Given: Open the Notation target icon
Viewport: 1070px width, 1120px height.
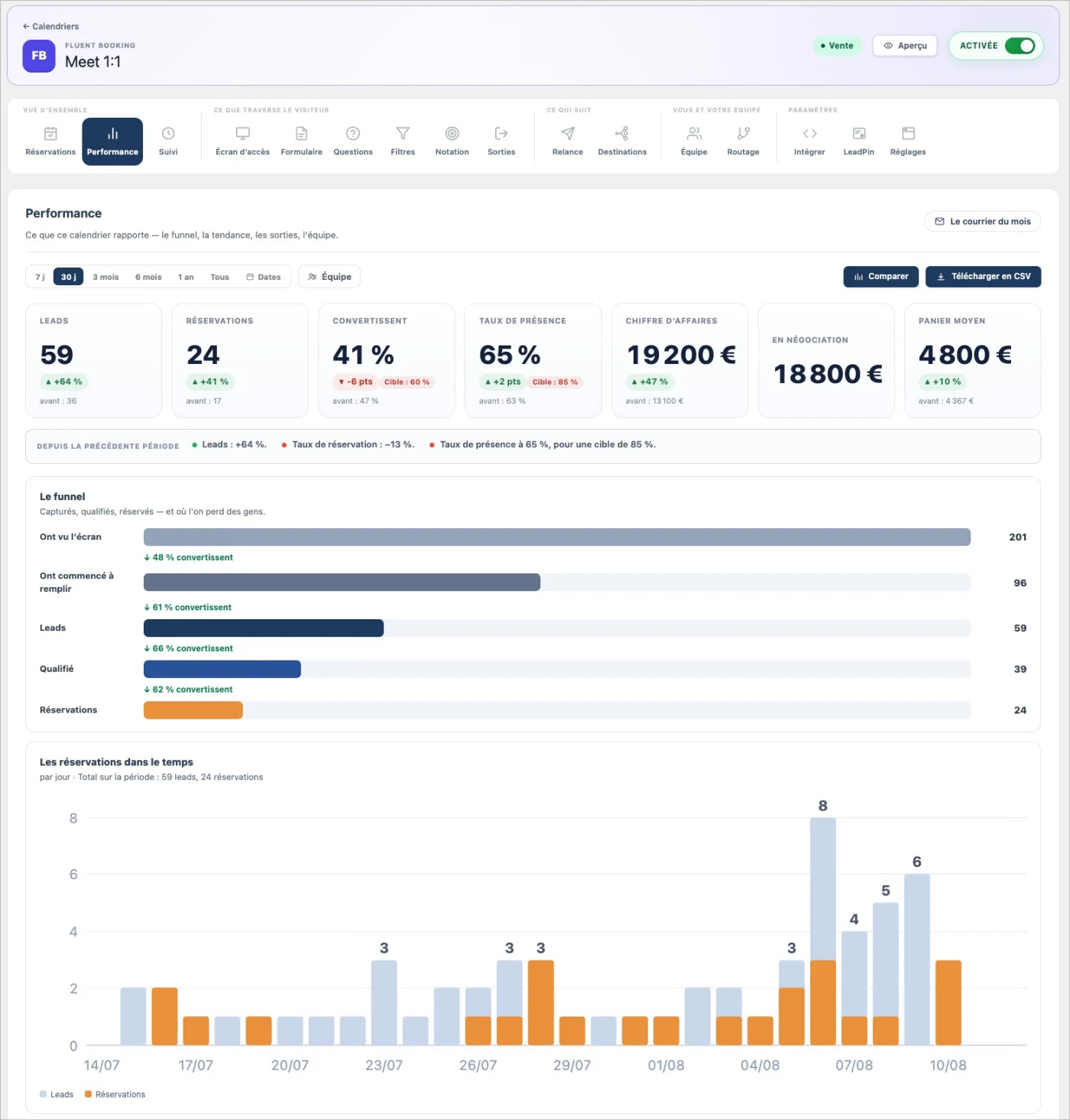Looking at the screenshot, I should click(x=452, y=134).
